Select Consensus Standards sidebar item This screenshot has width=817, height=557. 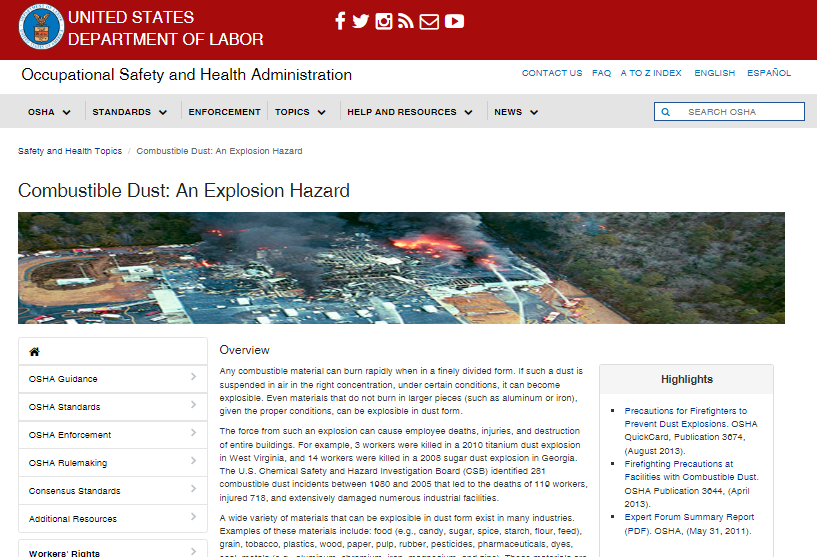pos(113,491)
